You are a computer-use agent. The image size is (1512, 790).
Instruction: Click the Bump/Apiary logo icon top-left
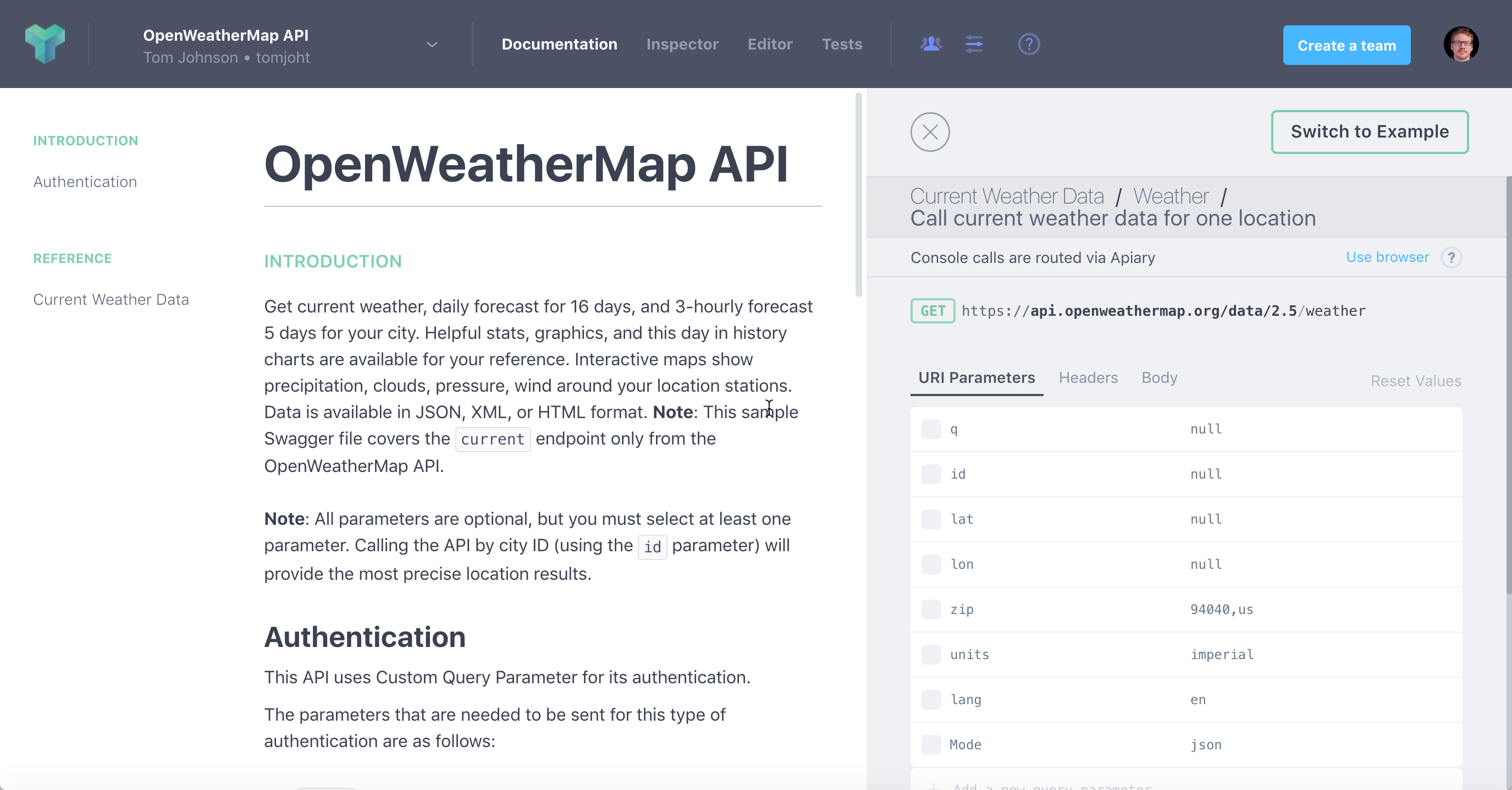(x=45, y=43)
